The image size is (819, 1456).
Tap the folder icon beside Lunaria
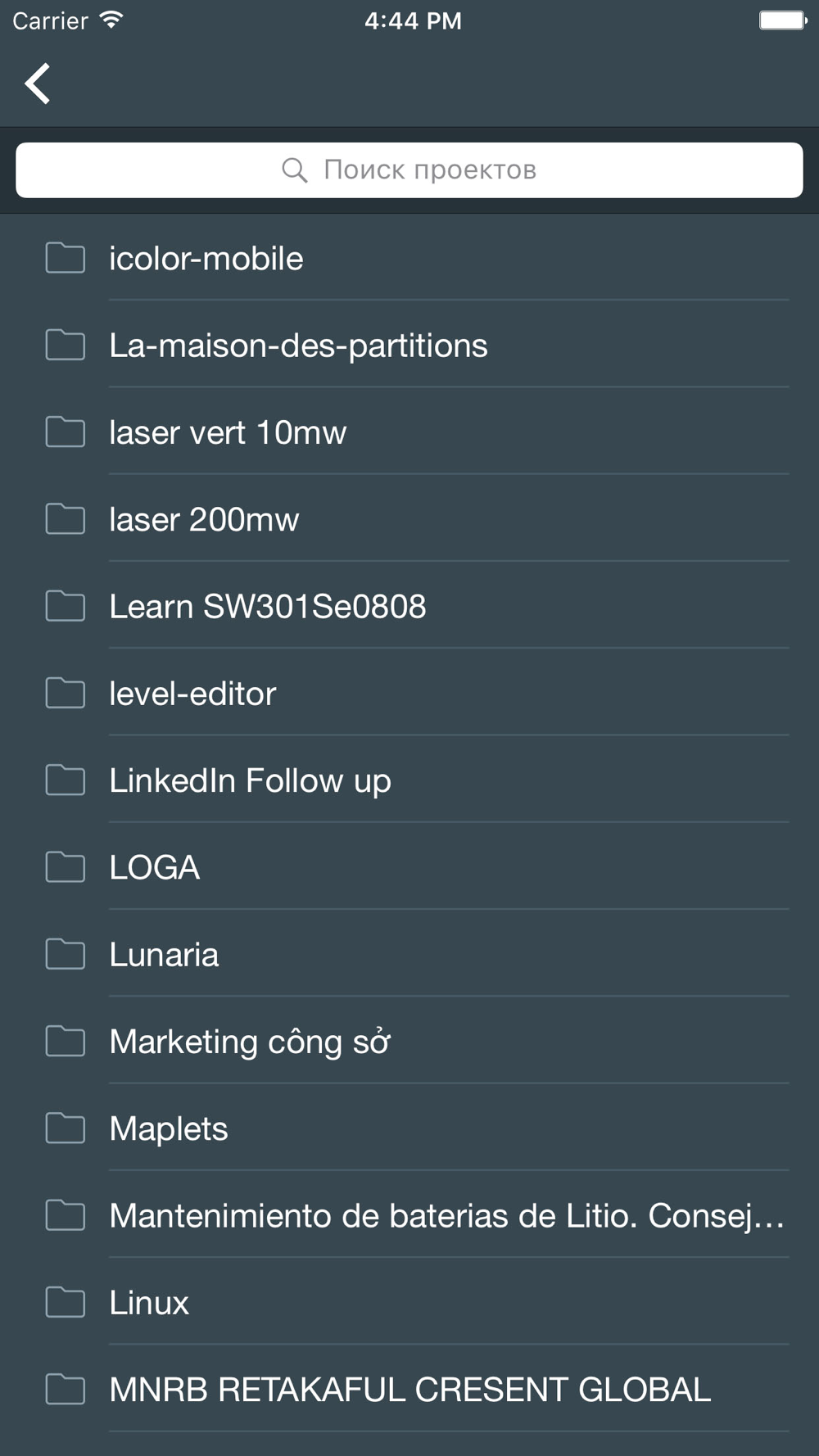[66, 954]
